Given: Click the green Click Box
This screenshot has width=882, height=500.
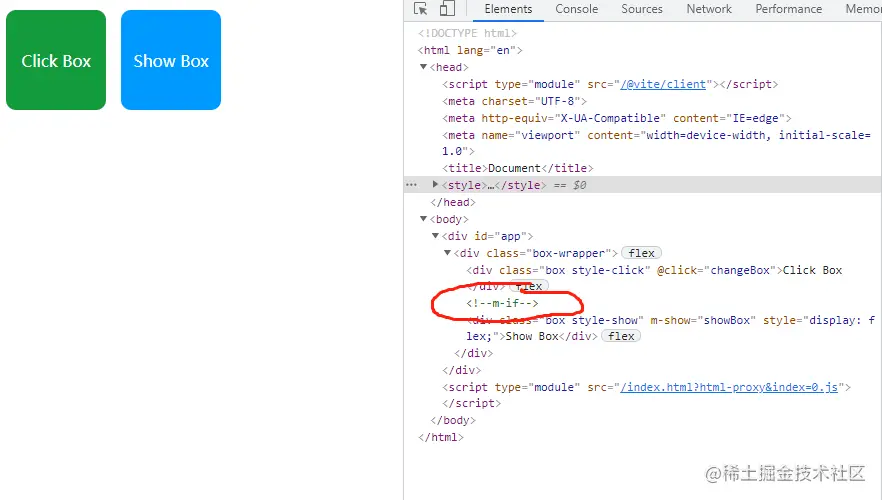Looking at the screenshot, I should pos(56,60).
